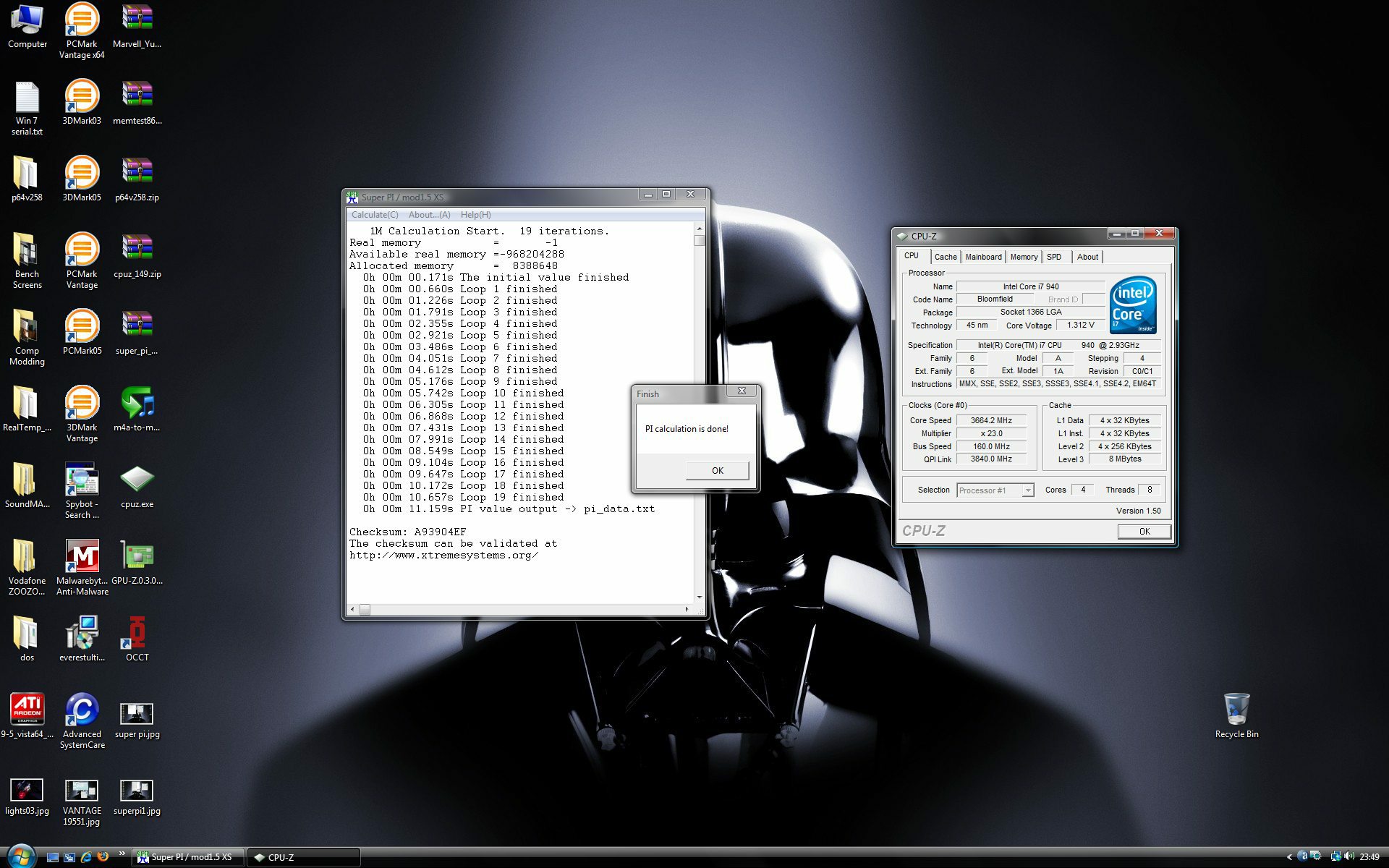1389x868 pixels.
Task: Select the CPU tab in CPU-Z
Action: [x=912, y=256]
